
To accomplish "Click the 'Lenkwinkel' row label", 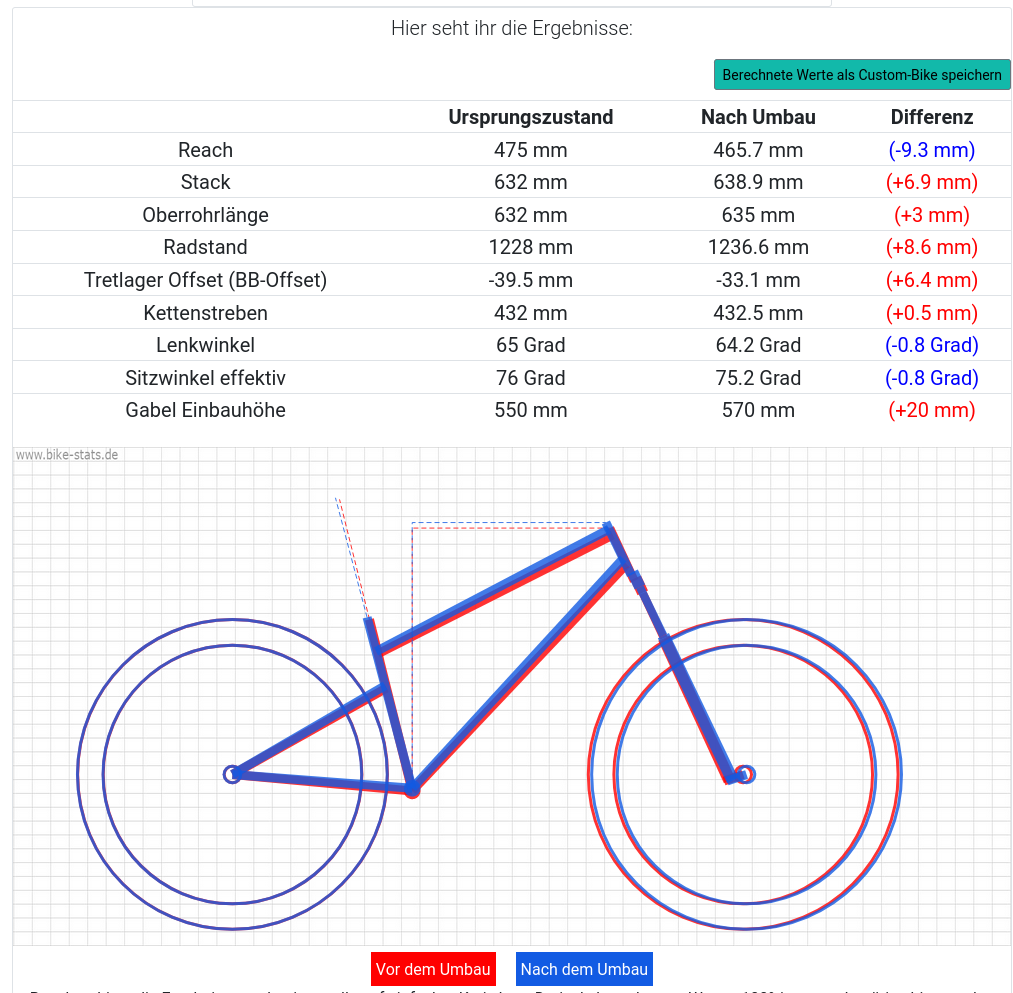I will (205, 345).
